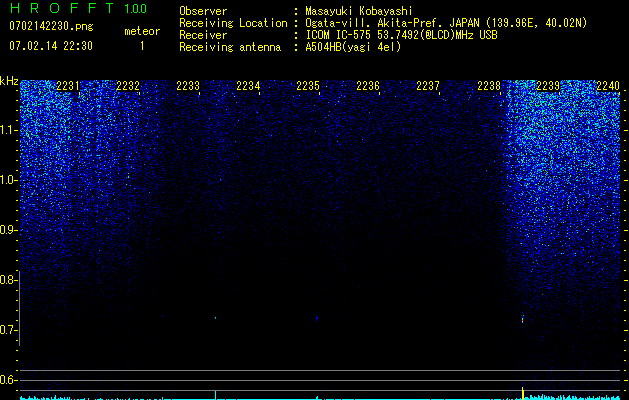629x400 pixels.
Task: Click the HROFFT 1.00 title text
Action: point(78,8)
